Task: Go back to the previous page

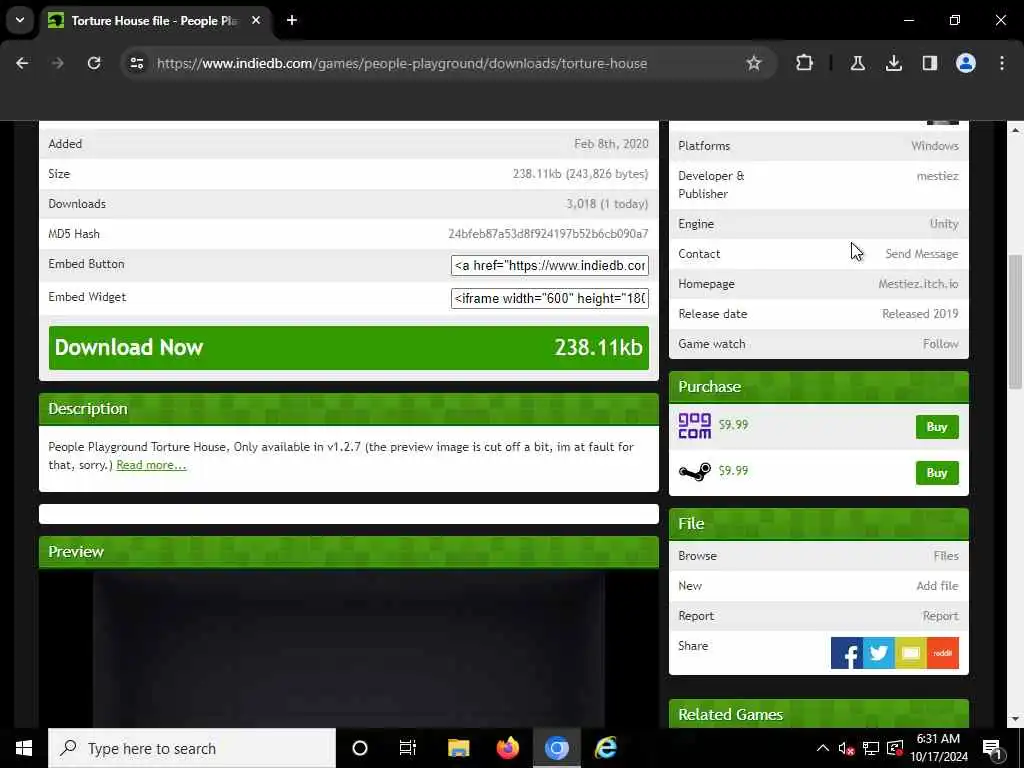Action: pyautogui.click(x=22, y=63)
